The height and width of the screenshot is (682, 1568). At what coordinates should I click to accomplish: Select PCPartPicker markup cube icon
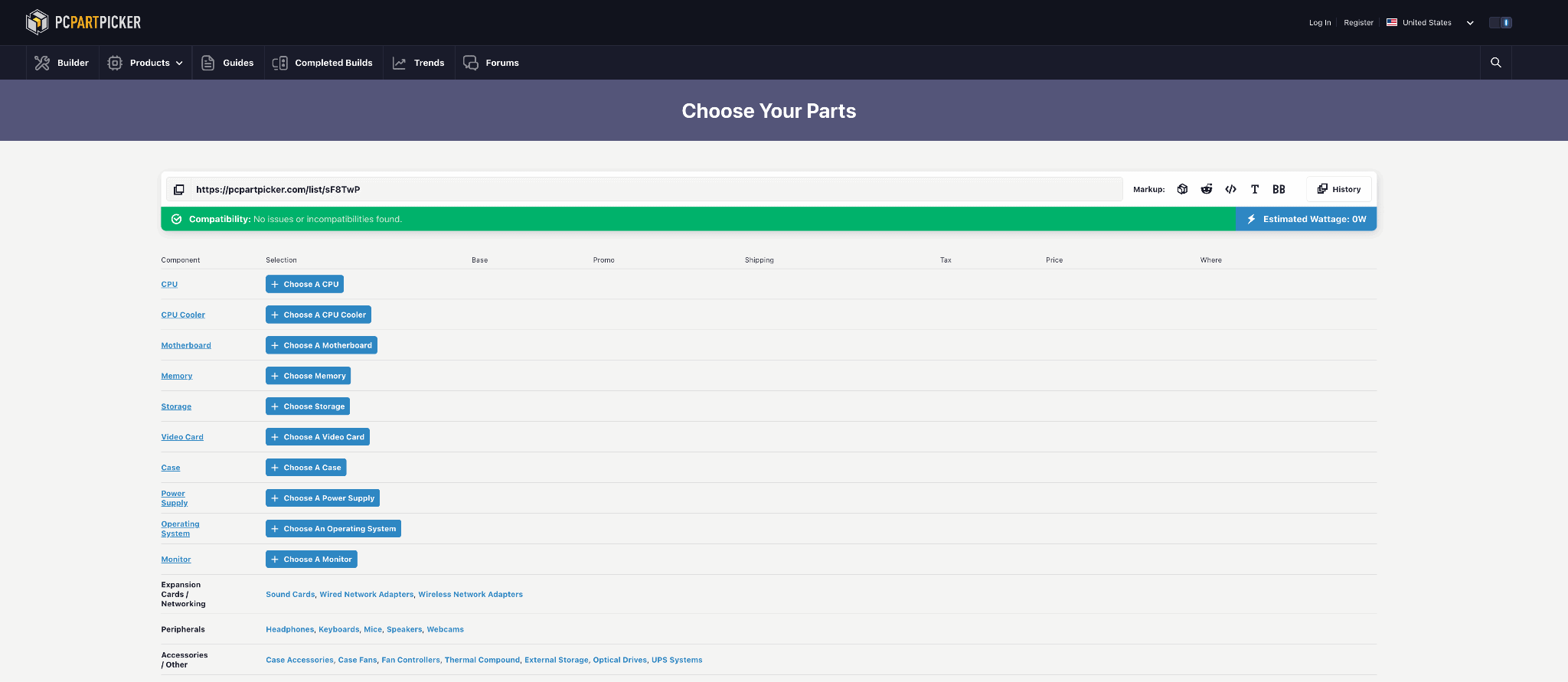tap(1183, 189)
